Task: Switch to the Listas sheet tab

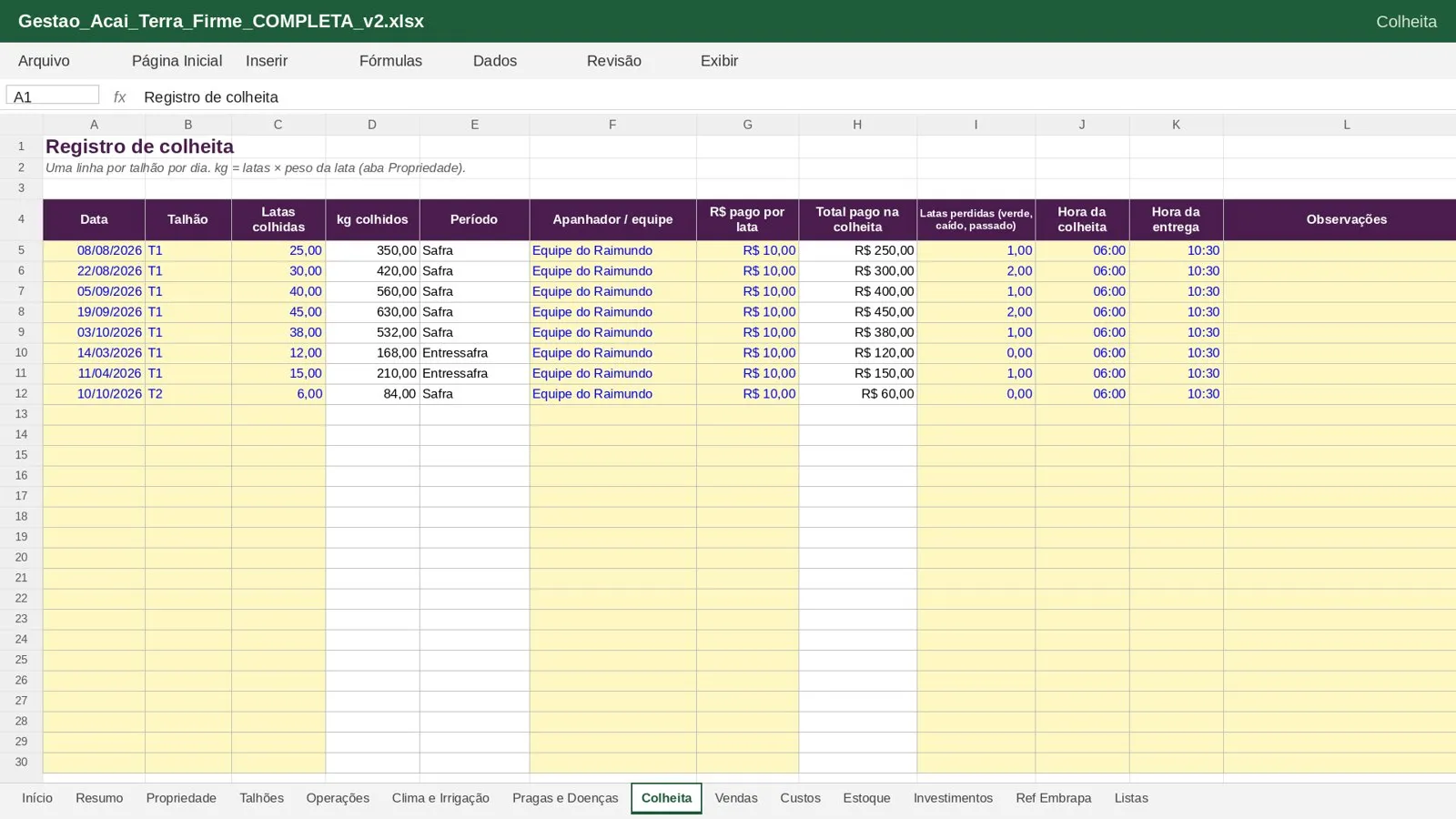Action: pos(1131,798)
